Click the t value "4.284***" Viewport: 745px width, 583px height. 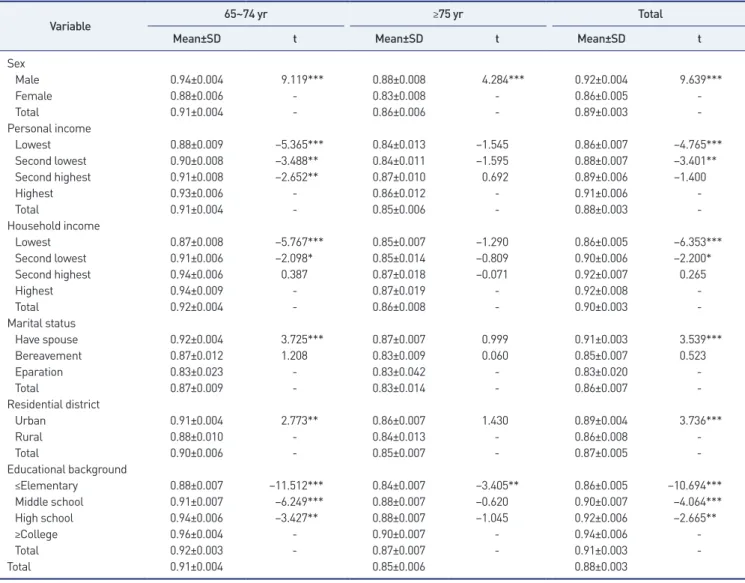503,79
